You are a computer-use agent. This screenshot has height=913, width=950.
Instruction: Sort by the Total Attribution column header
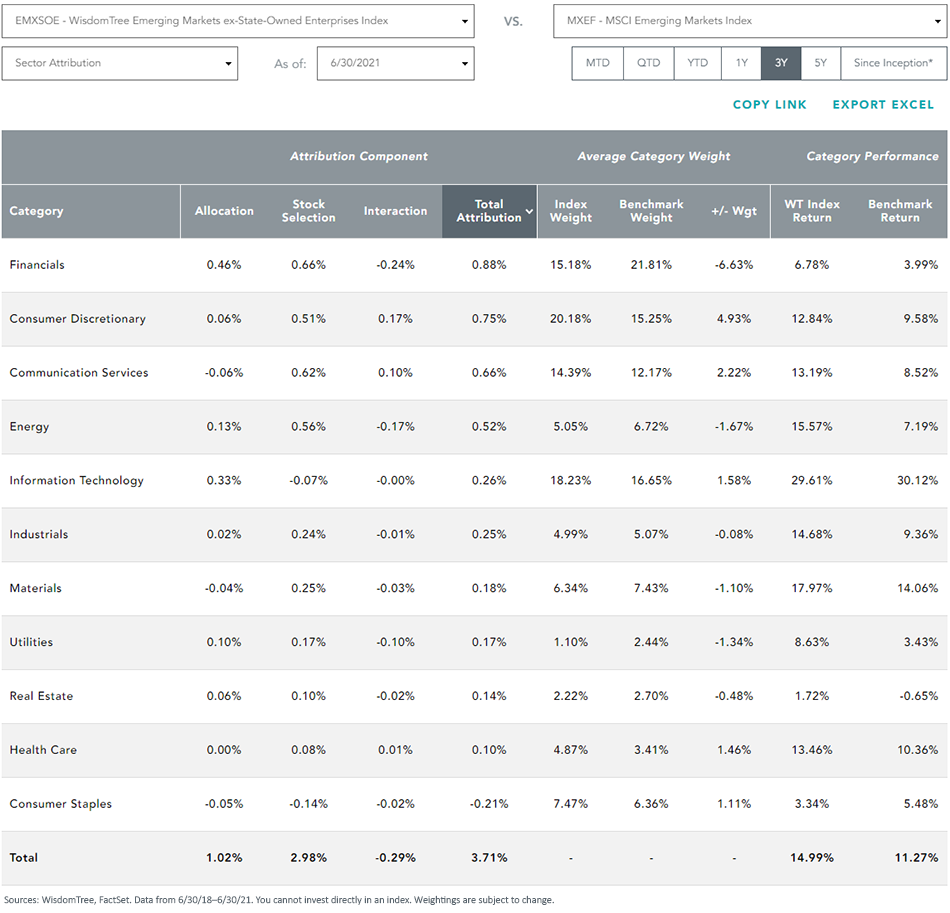(489, 211)
